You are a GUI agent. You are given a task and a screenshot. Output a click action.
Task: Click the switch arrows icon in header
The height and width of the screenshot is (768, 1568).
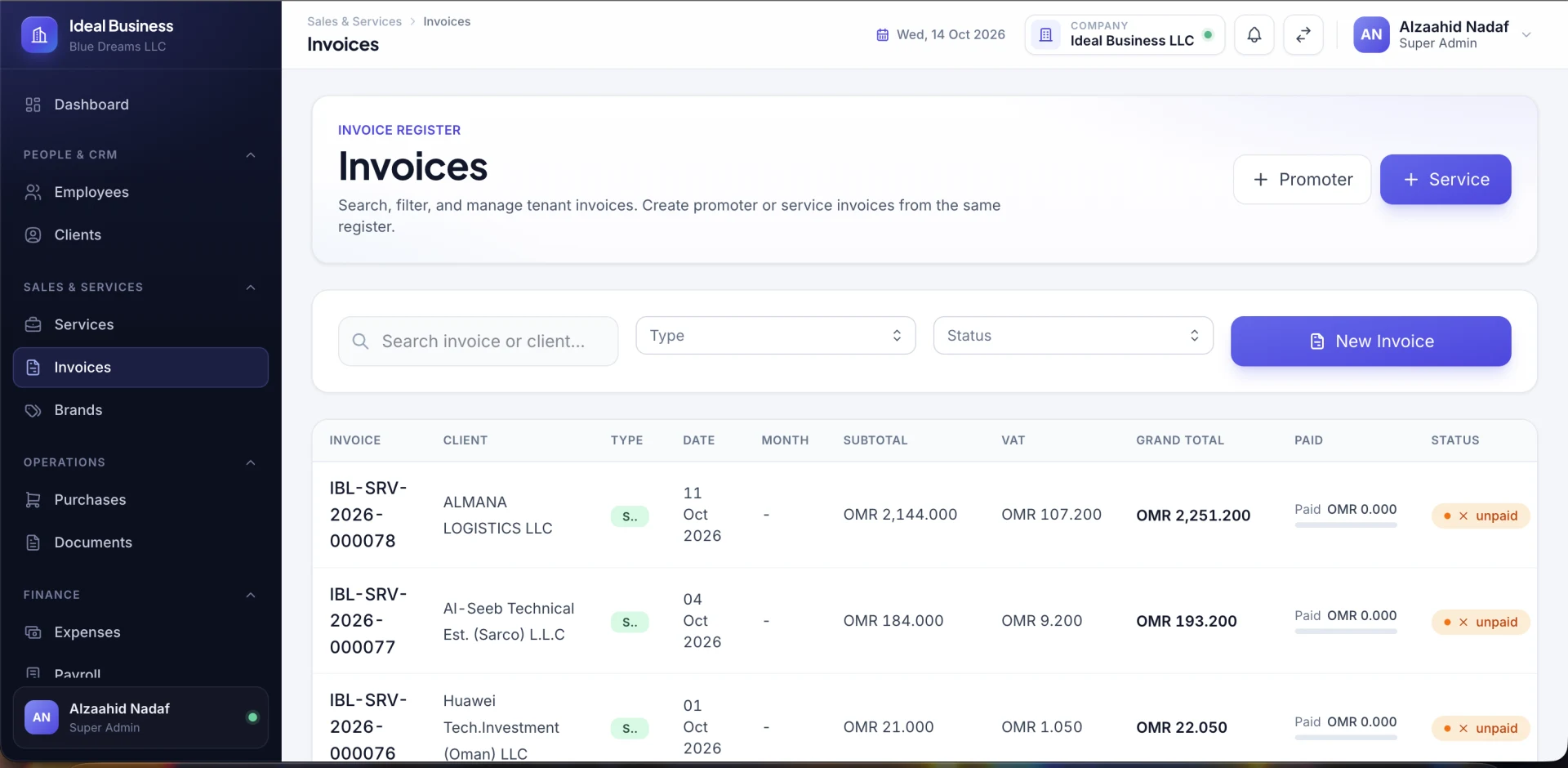[1303, 35]
